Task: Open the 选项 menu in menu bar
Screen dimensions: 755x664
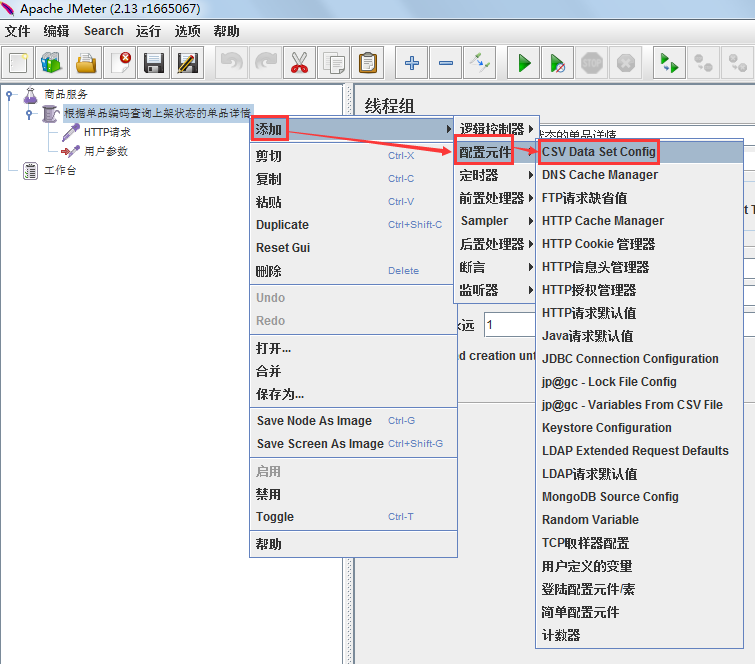Action: point(187,31)
